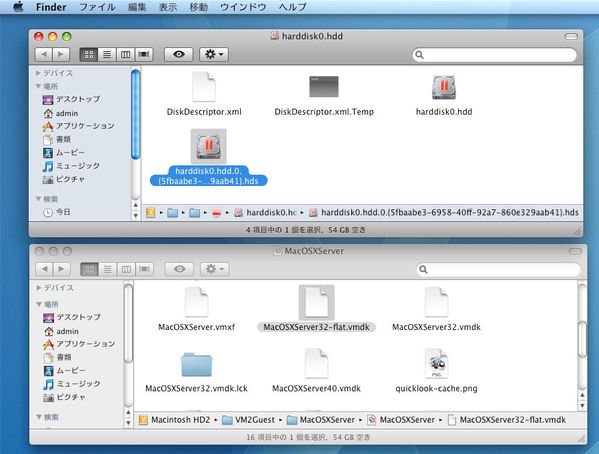
Task: Select ミュージック in harddisk0.hdd sidebar
Action: 71,166
